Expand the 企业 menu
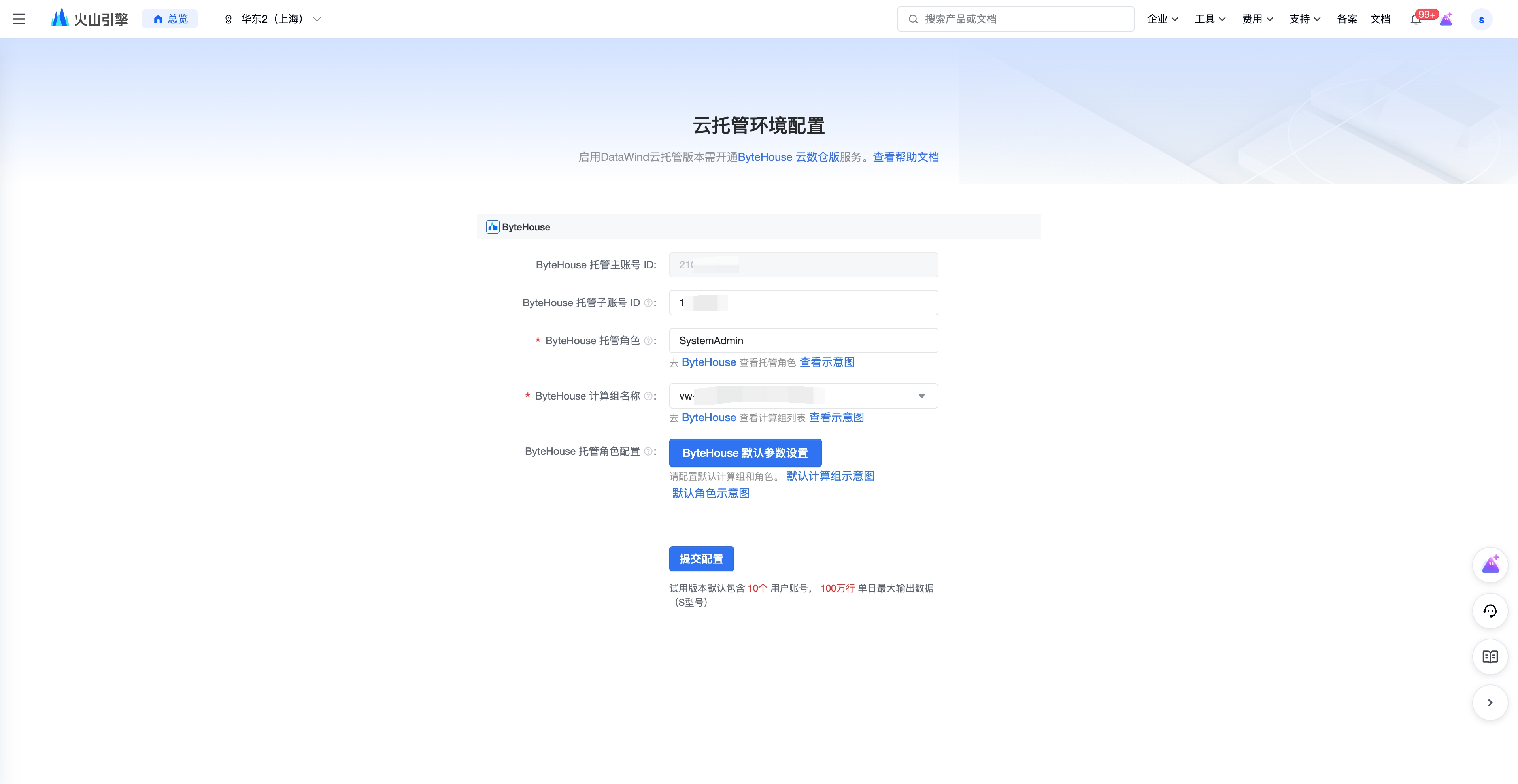 coord(1162,19)
